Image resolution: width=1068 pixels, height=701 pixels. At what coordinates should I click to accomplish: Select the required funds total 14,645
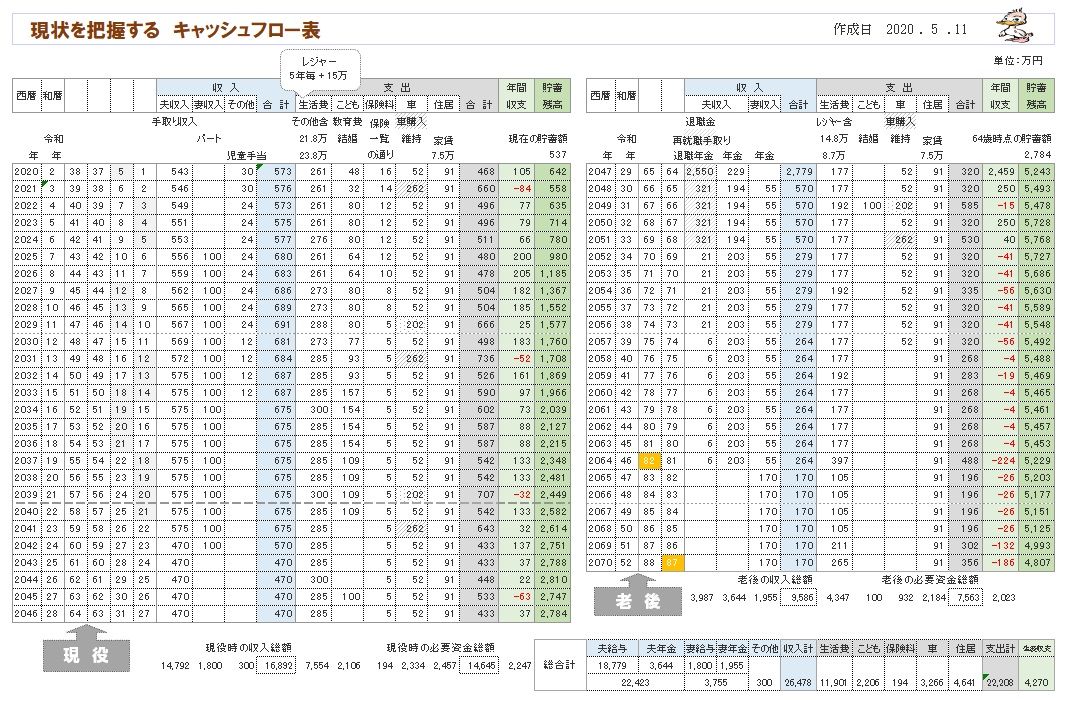480,666
